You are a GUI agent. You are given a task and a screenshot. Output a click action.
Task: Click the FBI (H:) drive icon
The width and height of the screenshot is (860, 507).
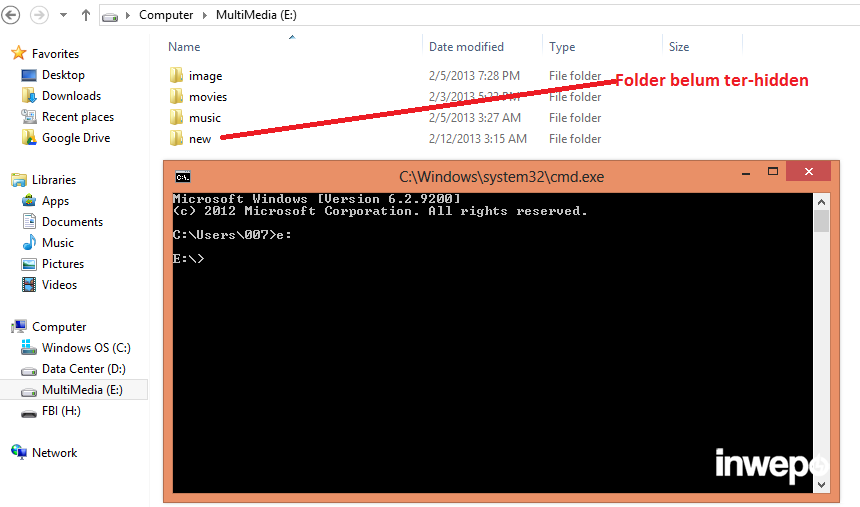click(x=29, y=413)
